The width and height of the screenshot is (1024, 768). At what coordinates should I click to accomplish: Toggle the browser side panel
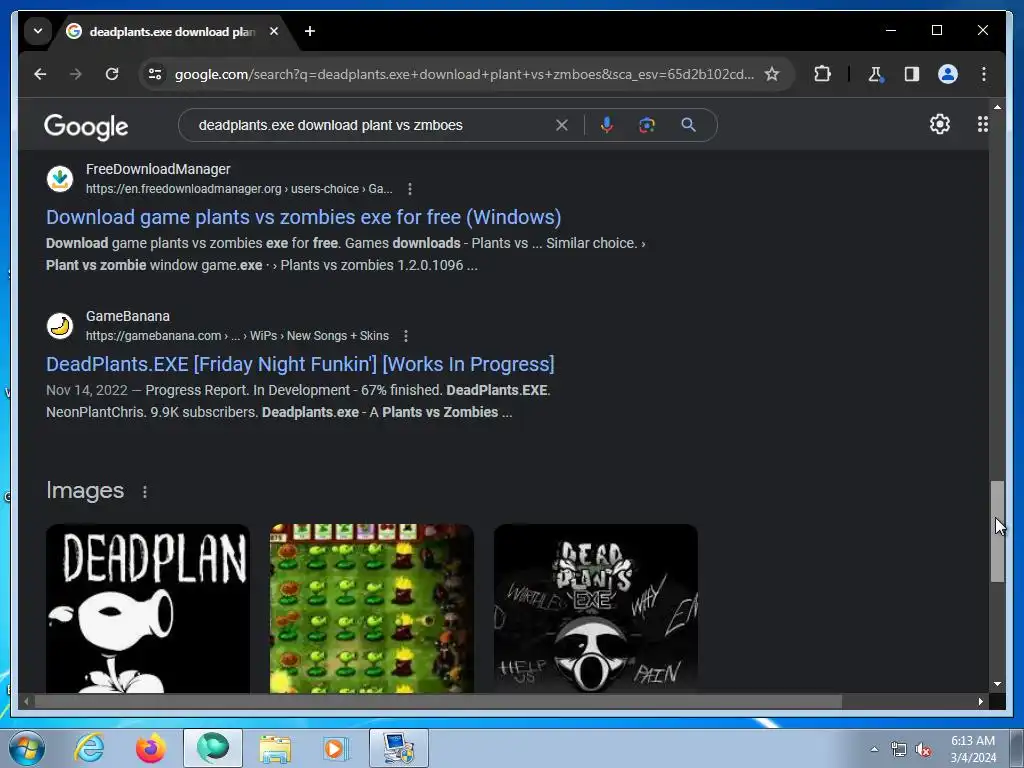(912, 74)
